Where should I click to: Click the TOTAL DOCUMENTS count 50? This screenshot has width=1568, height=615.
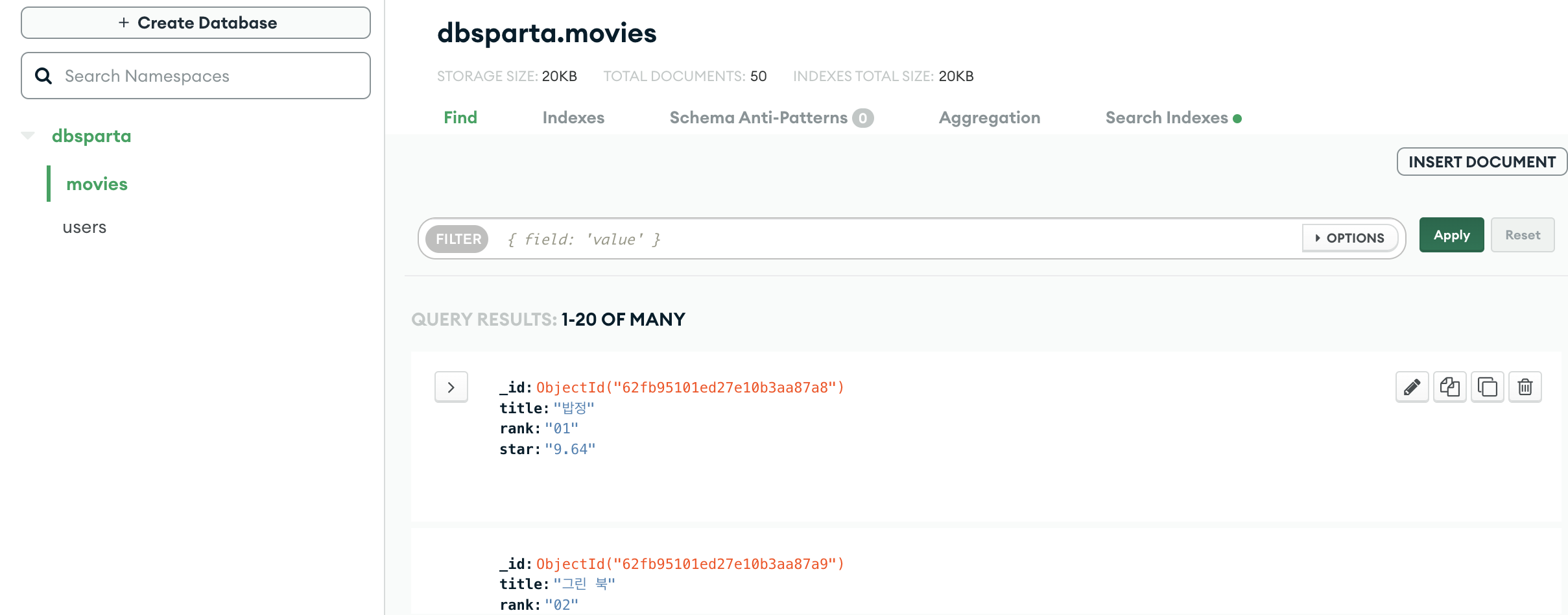pyautogui.click(x=758, y=77)
